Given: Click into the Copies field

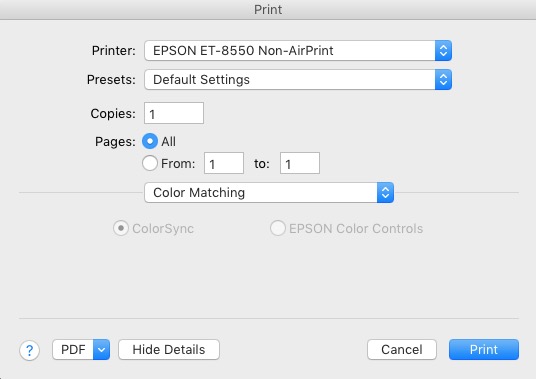Looking at the screenshot, I should (x=174, y=113).
